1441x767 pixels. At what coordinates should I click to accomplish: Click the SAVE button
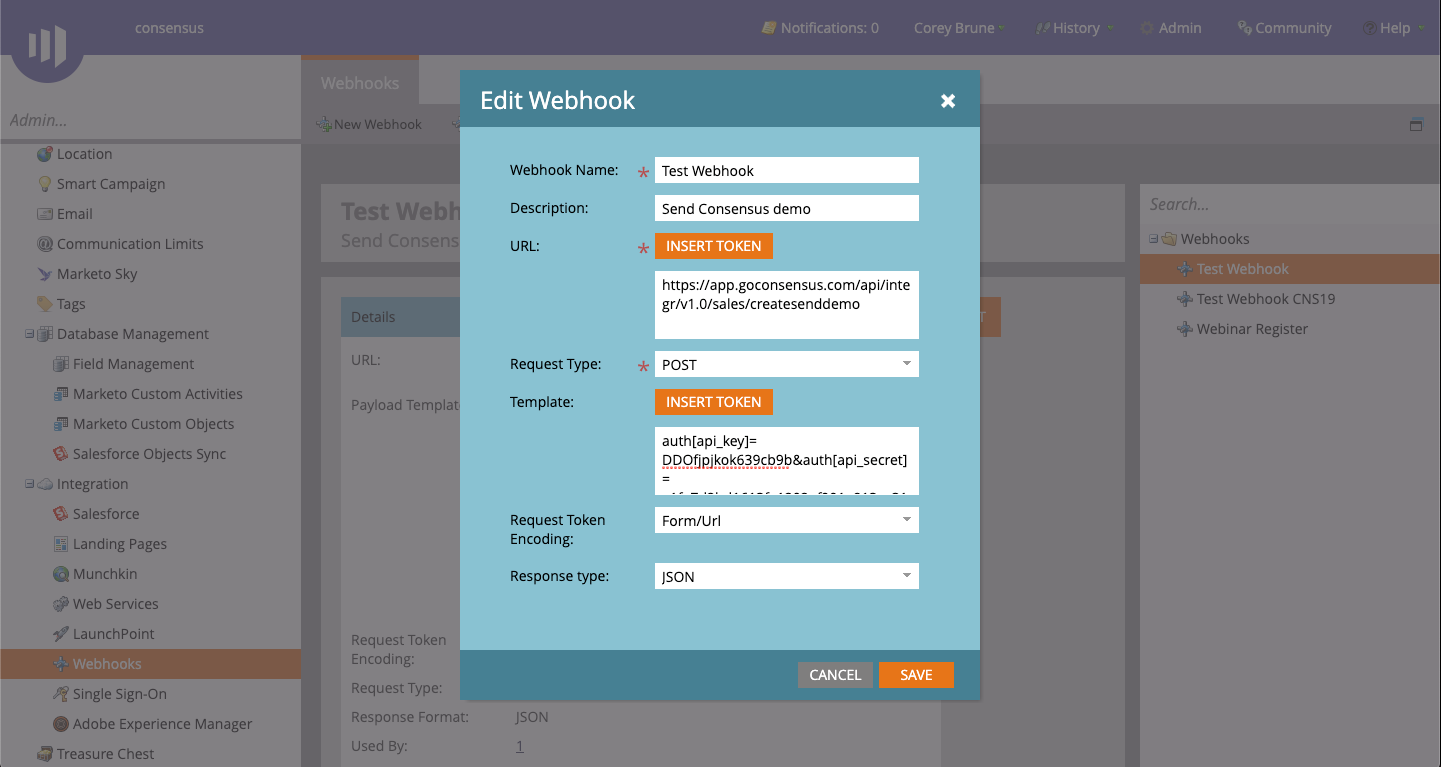(x=916, y=675)
